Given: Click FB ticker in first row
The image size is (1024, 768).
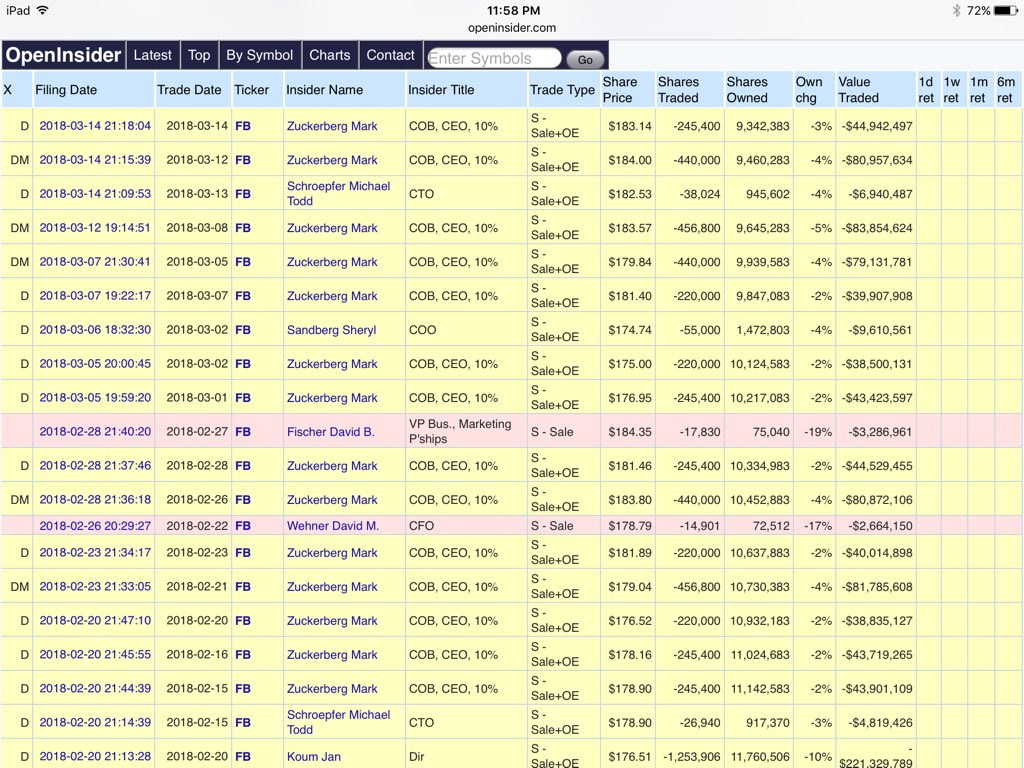Looking at the screenshot, I should pyautogui.click(x=243, y=126).
